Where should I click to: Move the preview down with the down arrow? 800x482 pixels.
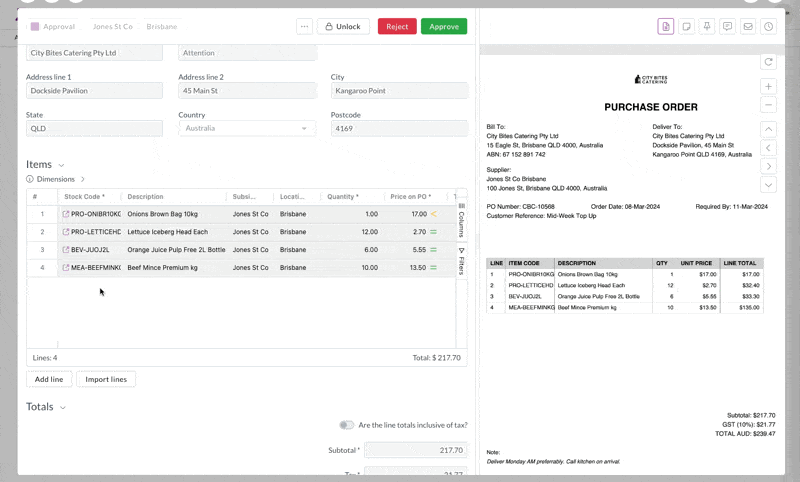(768, 185)
